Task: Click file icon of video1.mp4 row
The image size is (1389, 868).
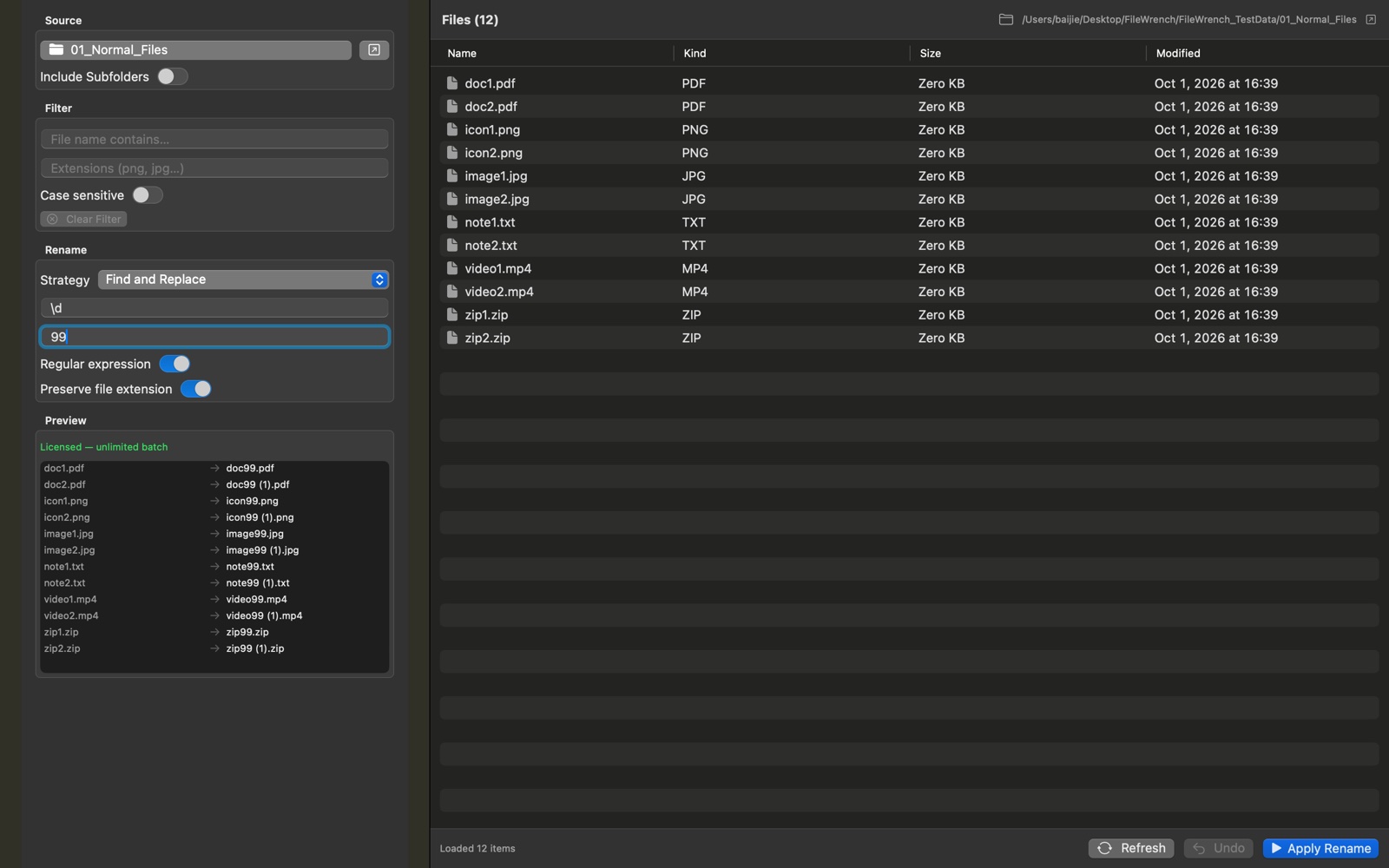Action: (452, 268)
